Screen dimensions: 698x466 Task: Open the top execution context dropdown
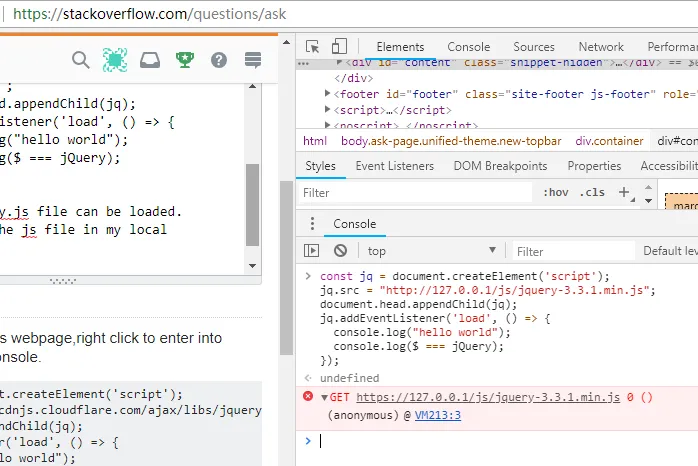click(432, 251)
